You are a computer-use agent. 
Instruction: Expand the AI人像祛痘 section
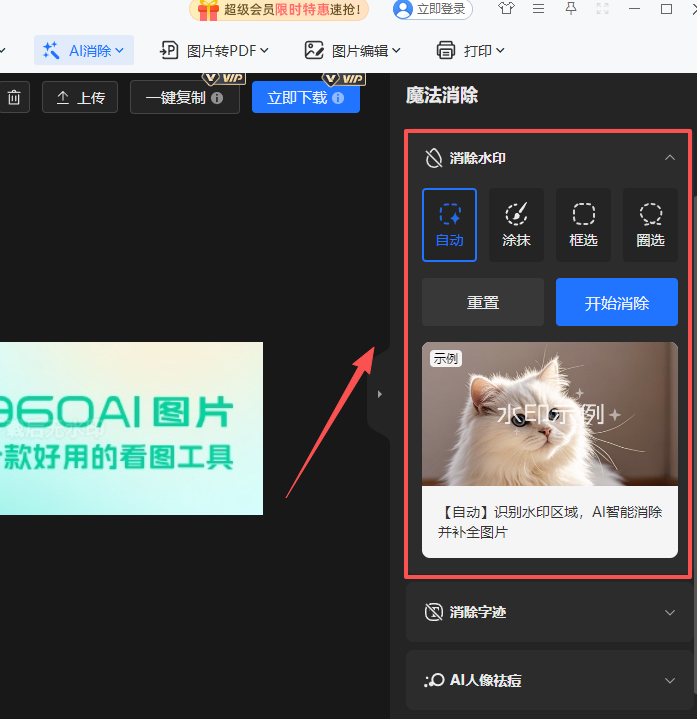[670, 680]
